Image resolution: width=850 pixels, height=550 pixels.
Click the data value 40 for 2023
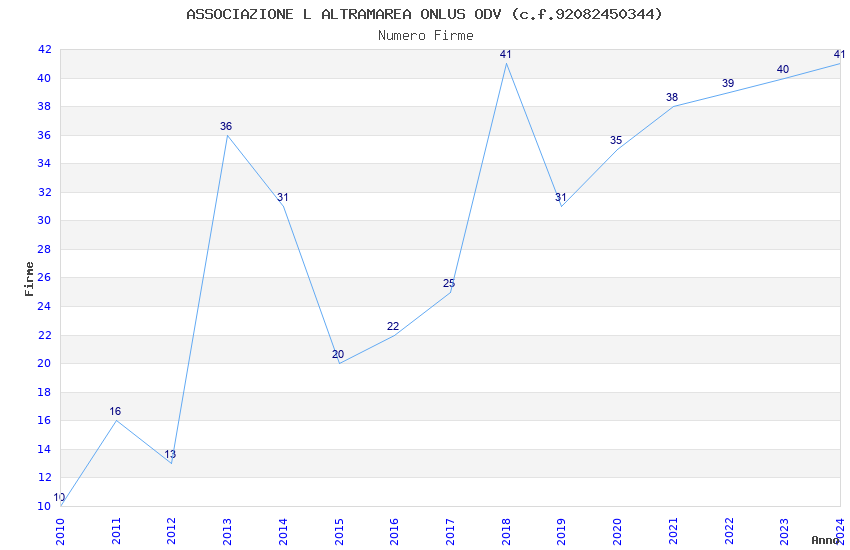click(783, 69)
